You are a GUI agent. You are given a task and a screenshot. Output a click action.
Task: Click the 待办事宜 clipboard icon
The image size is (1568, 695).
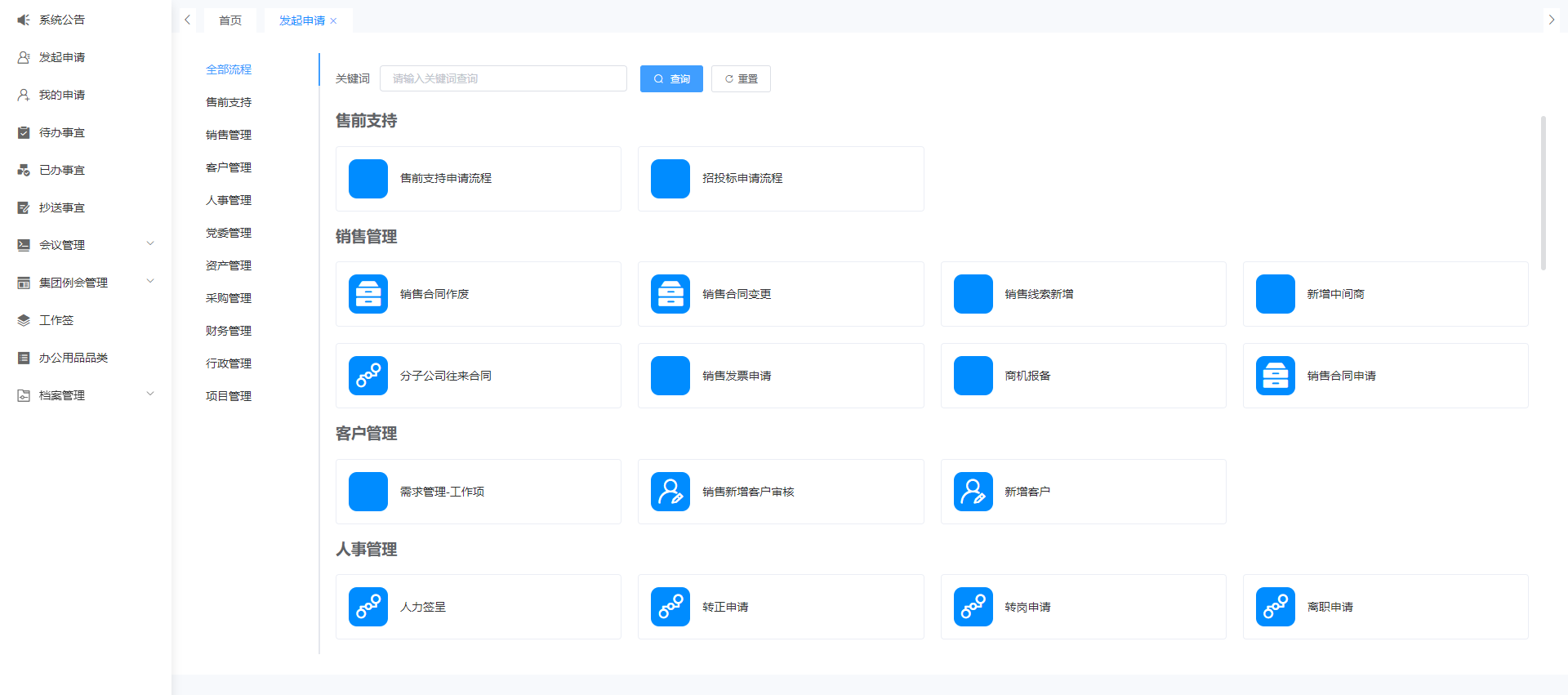click(x=24, y=132)
